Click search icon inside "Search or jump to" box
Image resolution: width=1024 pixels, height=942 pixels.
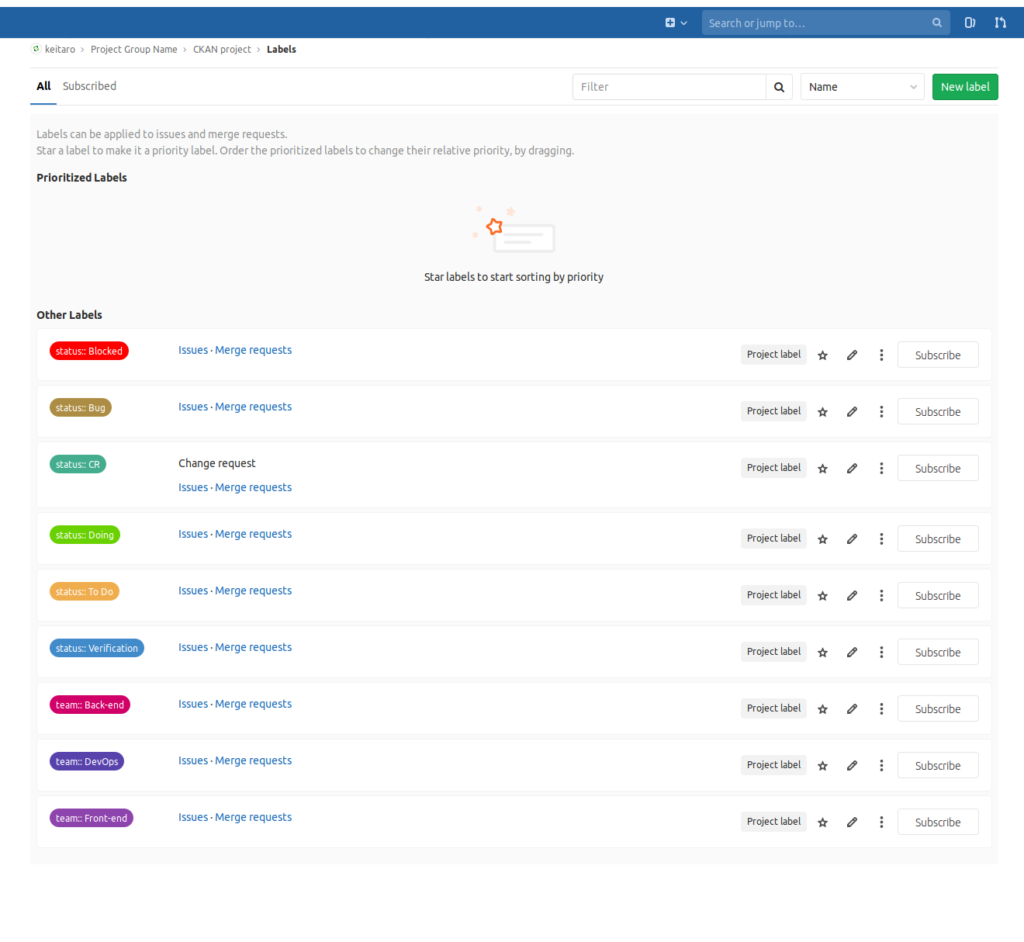point(936,22)
